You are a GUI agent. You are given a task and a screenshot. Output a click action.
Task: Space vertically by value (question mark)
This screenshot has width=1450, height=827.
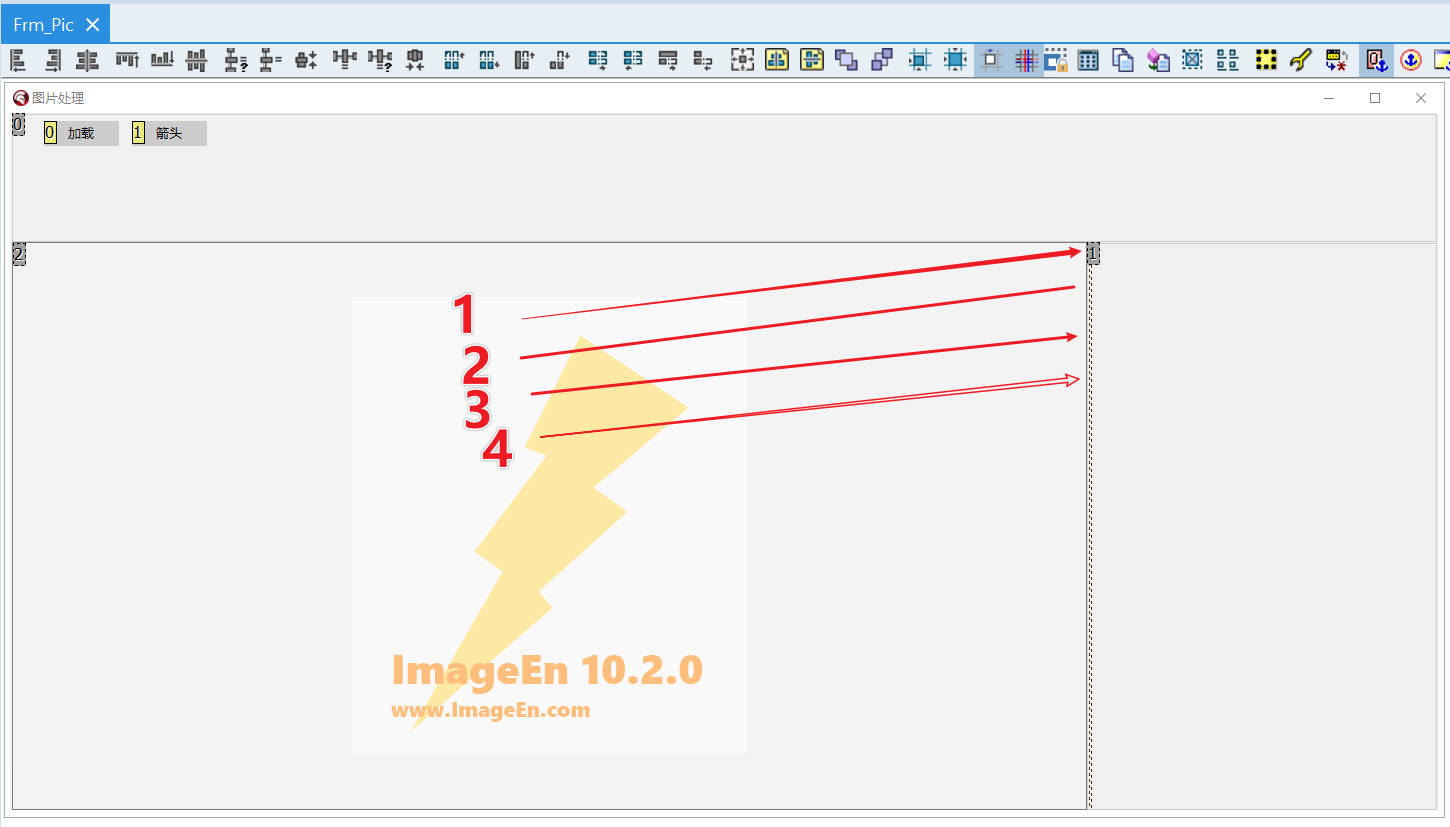(x=236, y=61)
